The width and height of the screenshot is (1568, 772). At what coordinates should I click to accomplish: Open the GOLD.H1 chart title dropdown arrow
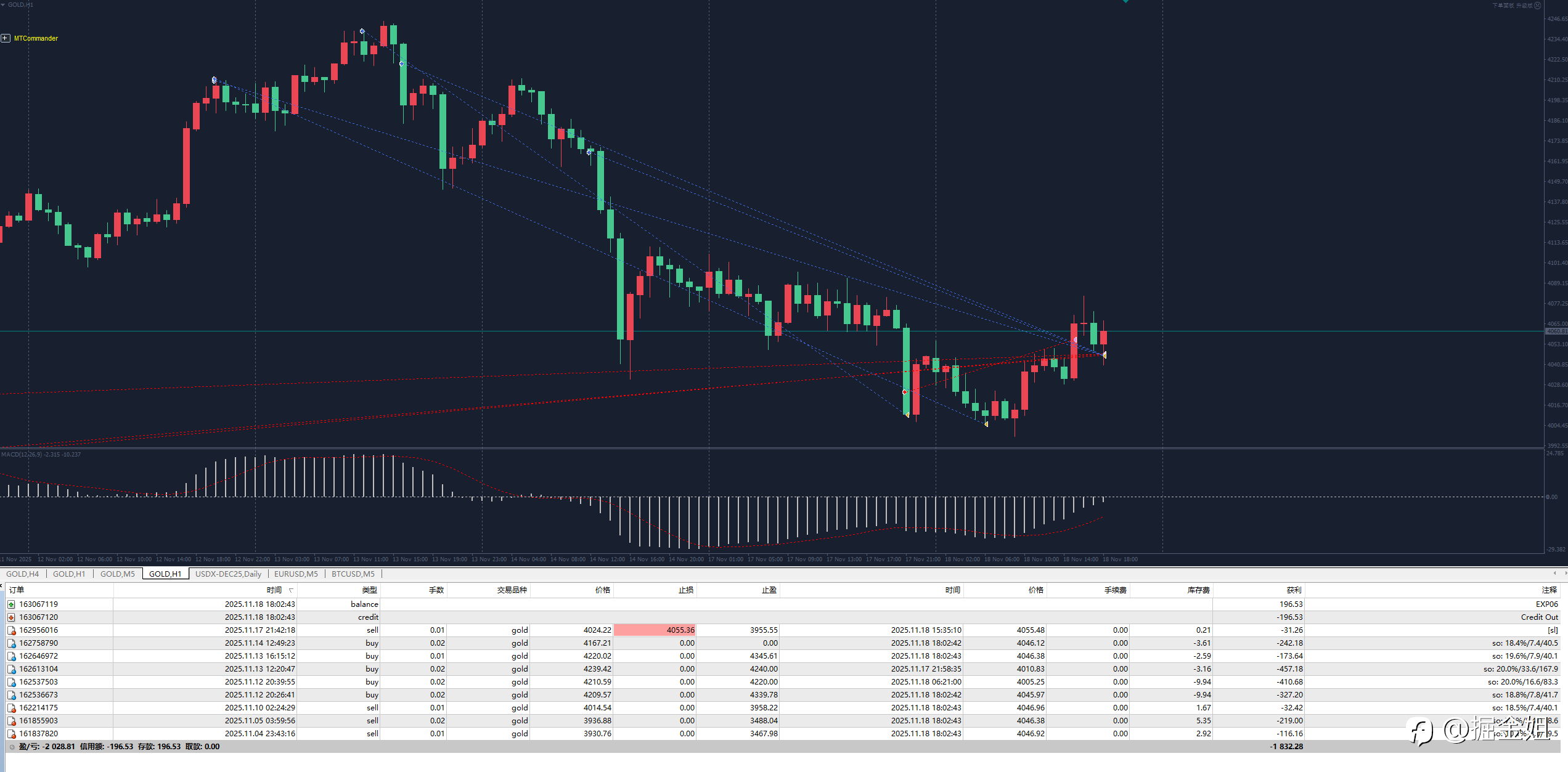[3, 5]
